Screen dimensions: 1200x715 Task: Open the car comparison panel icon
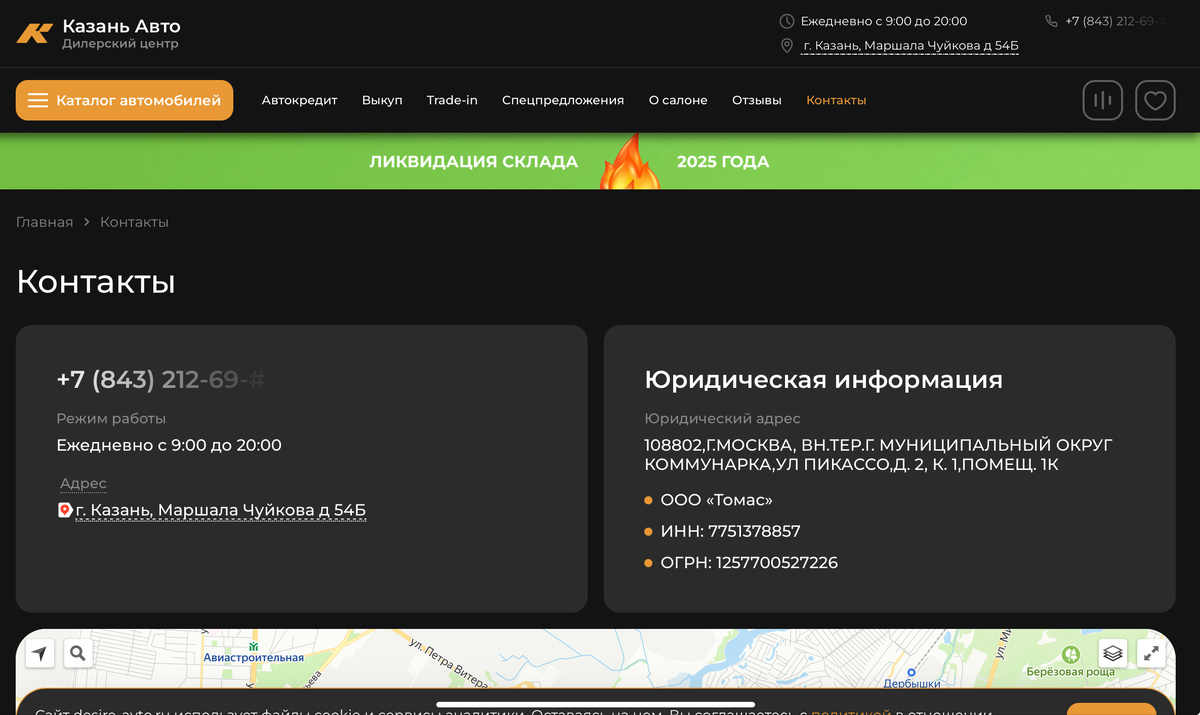pyautogui.click(x=1102, y=100)
